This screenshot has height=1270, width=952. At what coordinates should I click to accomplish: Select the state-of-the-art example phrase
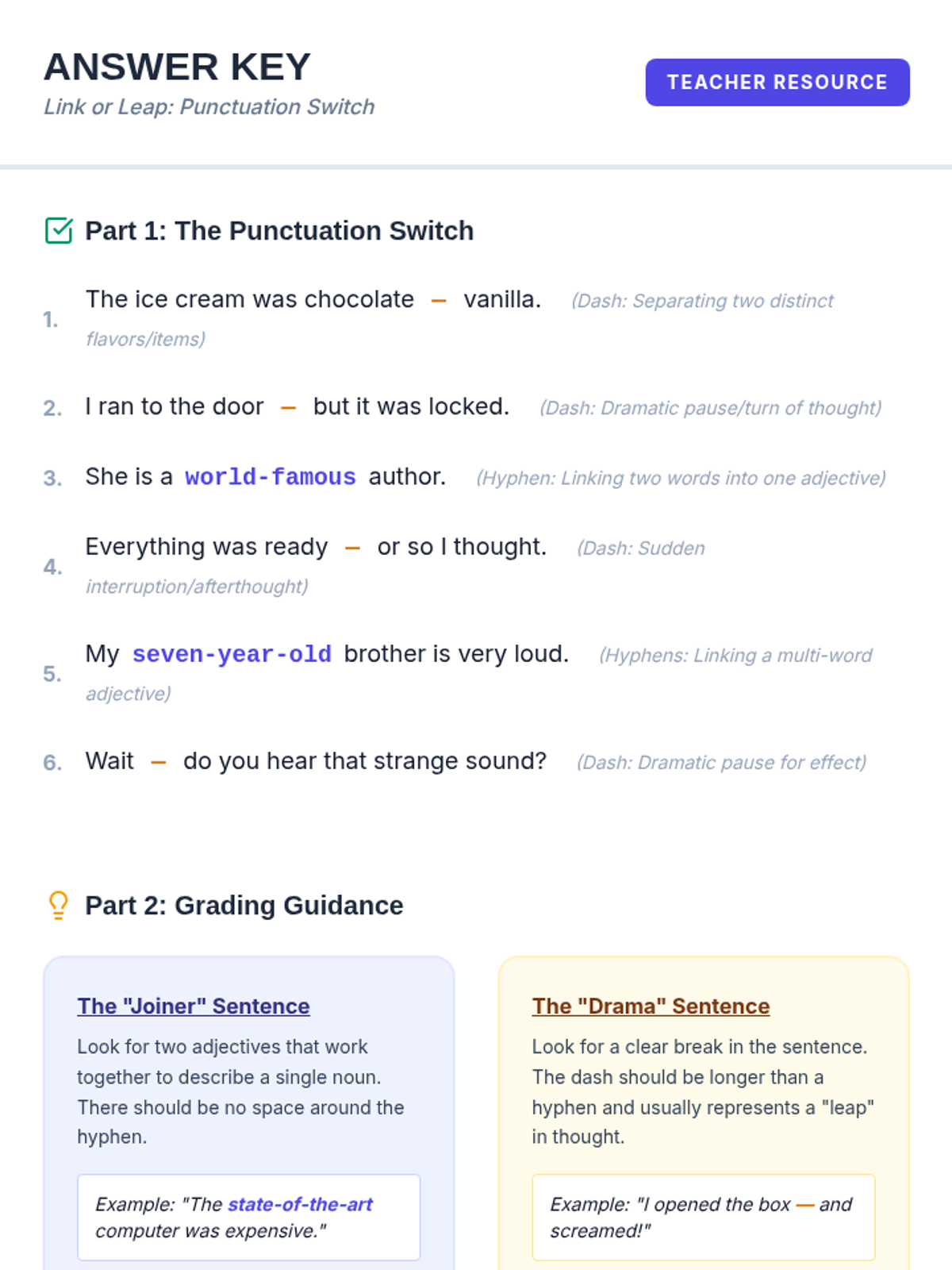300,1204
